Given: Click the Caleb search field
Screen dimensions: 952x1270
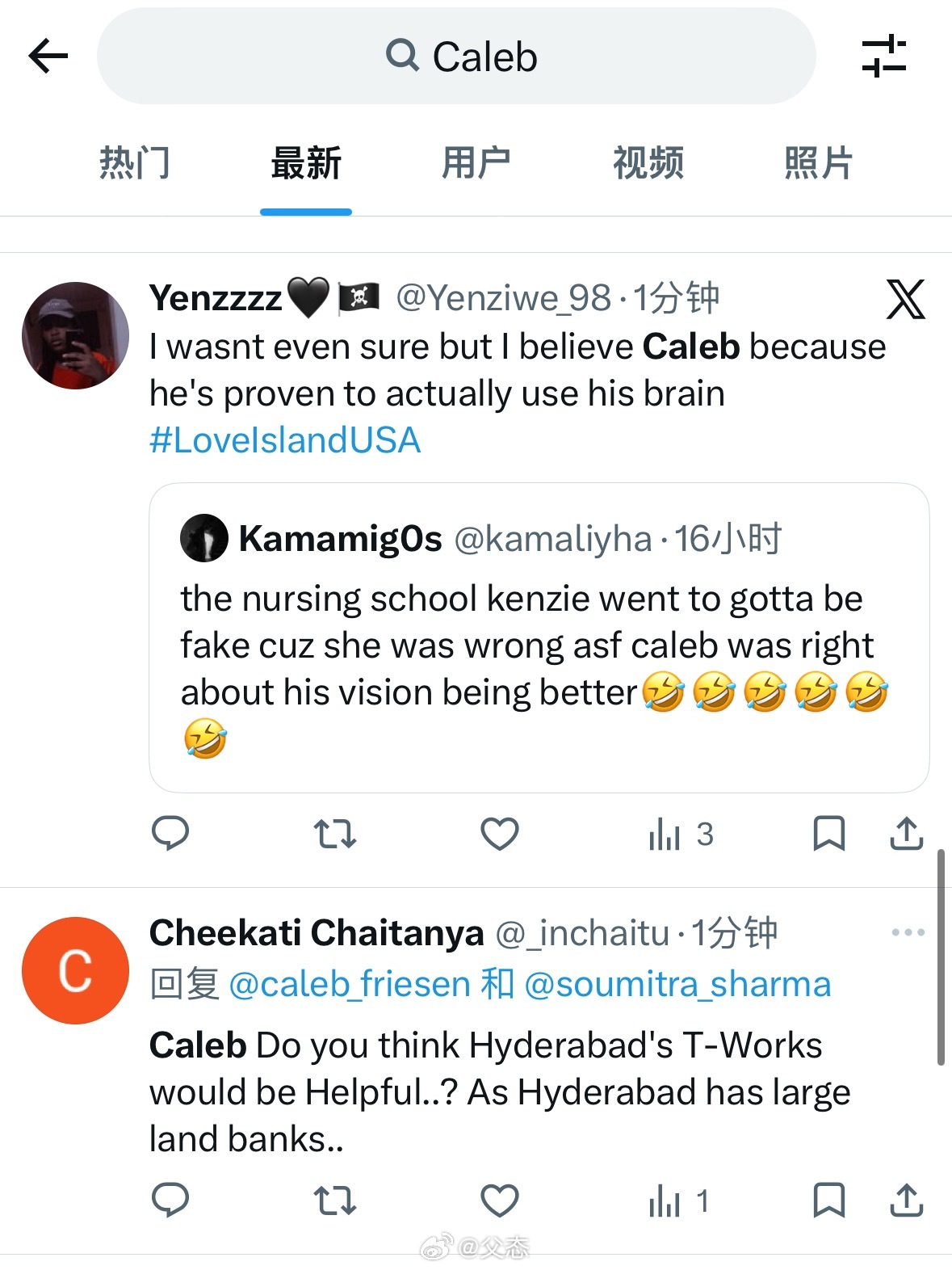Looking at the screenshot, I should (456, 56).
